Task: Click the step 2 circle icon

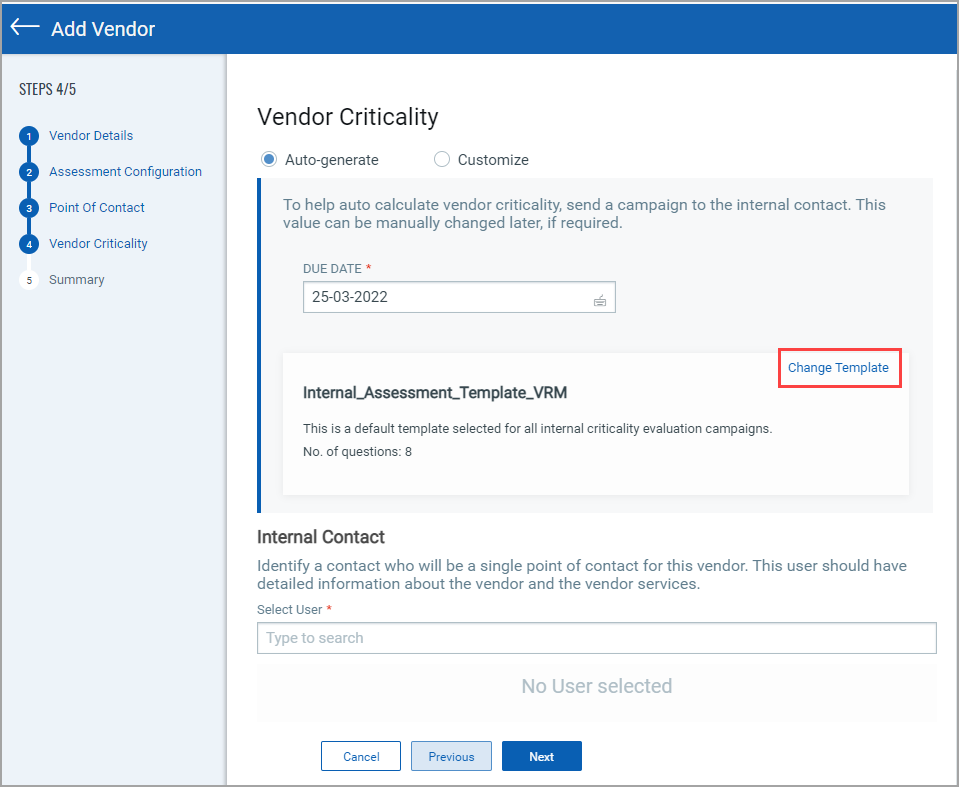Action: click(x=29, y=173)
